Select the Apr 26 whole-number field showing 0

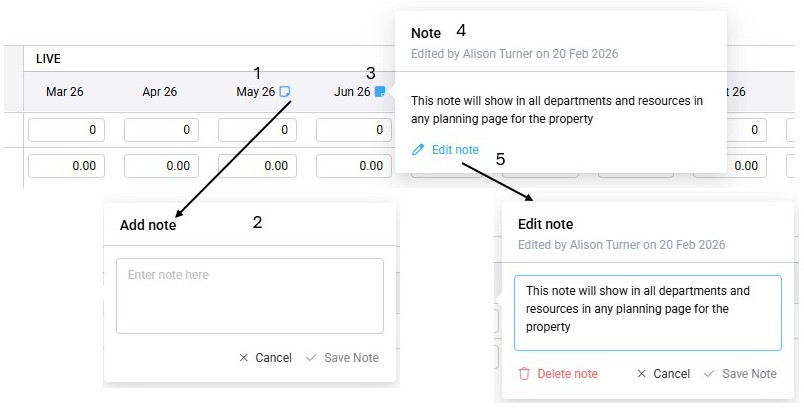tap(161, 130)
